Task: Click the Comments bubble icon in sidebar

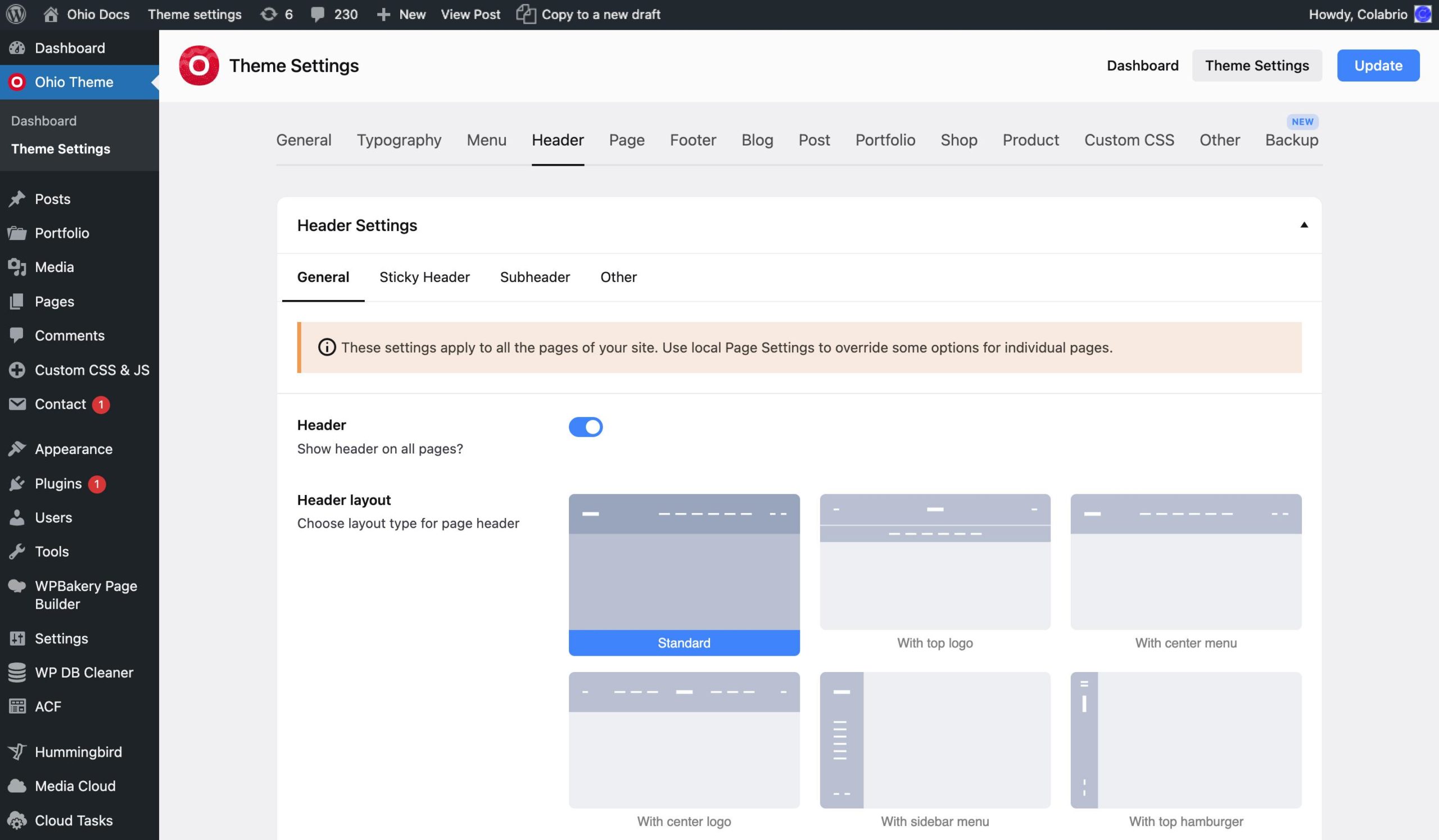Action: tap(17, 335)
